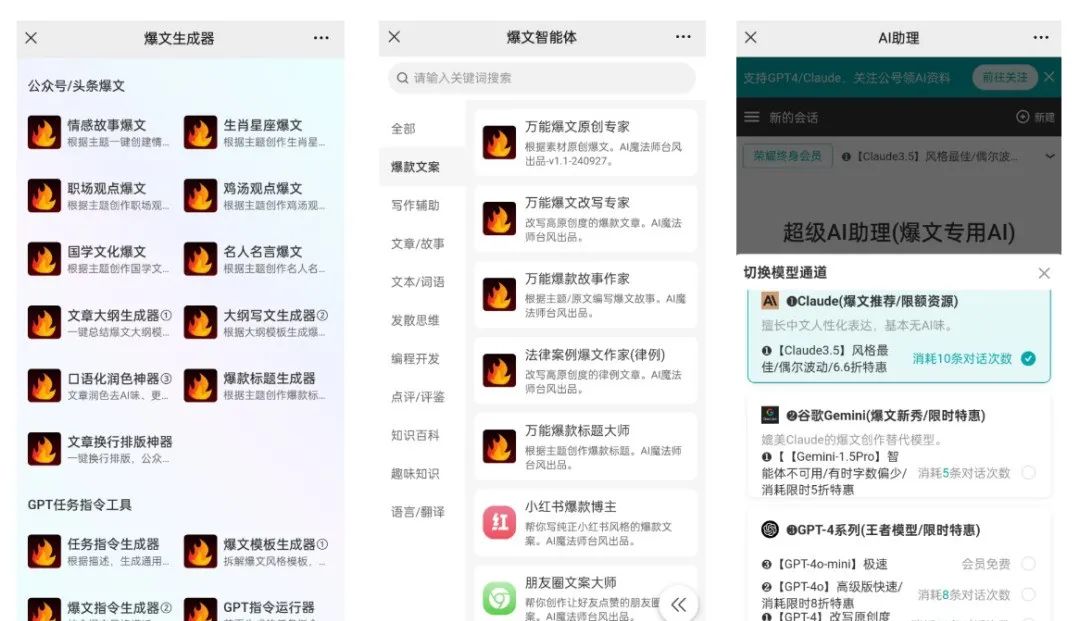Switch to 知识百科 category

click(x=415, y=435)
